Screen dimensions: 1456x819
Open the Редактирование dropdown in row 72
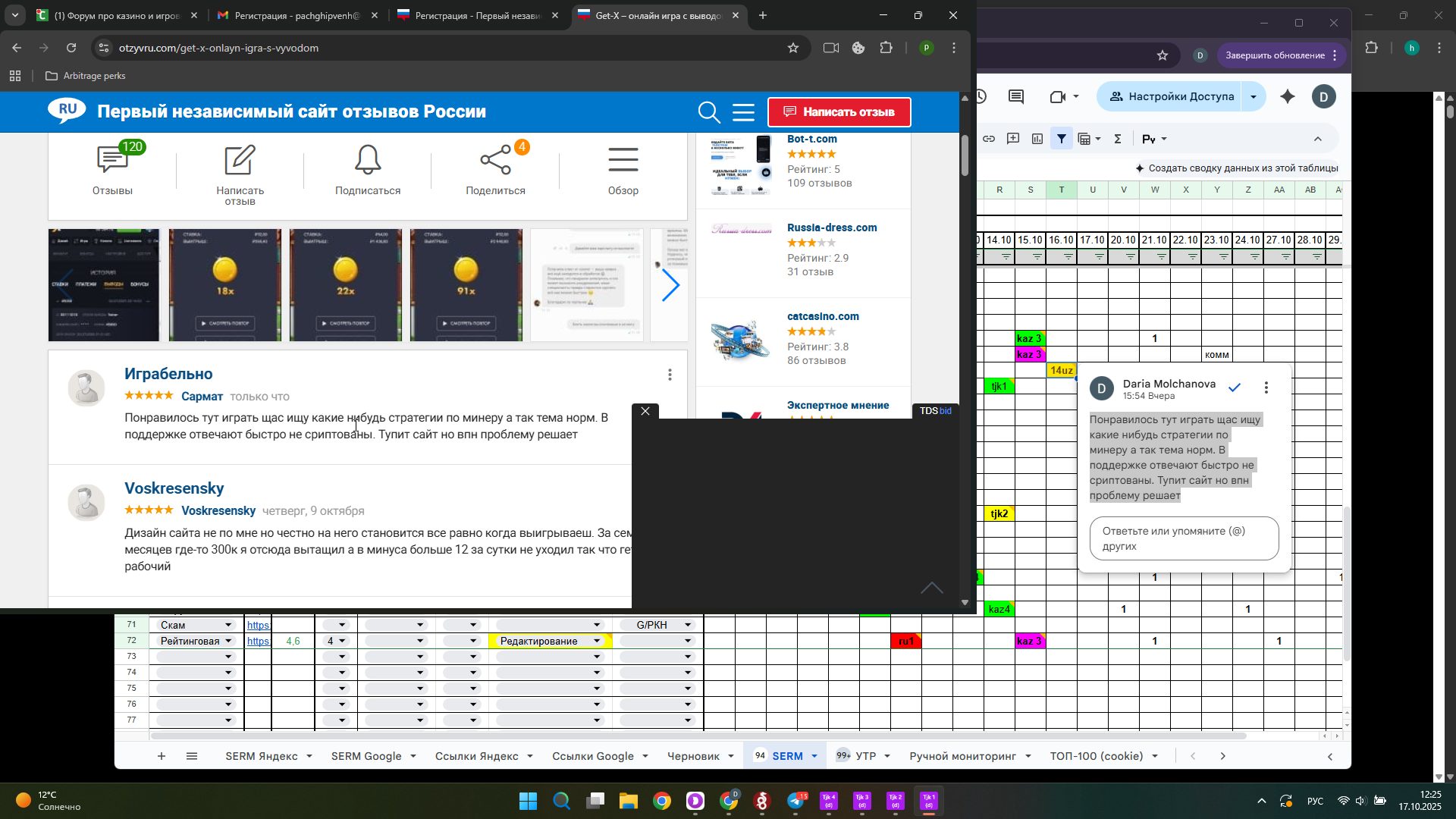click(x=597, y=642)
